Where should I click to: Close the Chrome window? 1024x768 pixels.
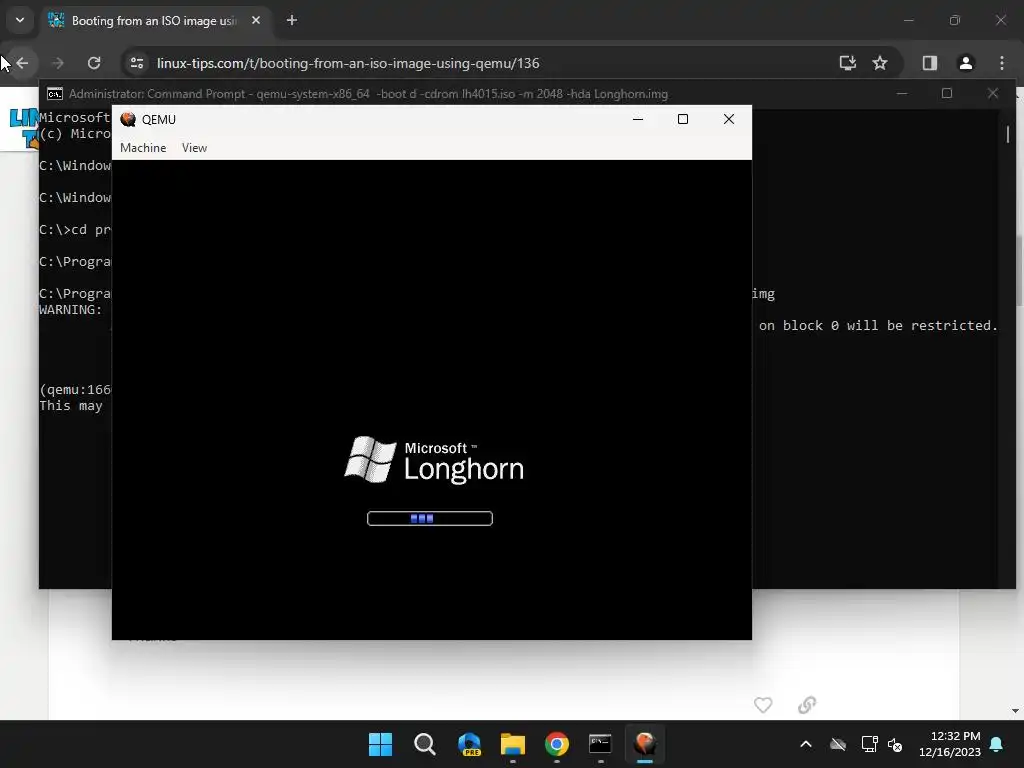click(1000, 20)
